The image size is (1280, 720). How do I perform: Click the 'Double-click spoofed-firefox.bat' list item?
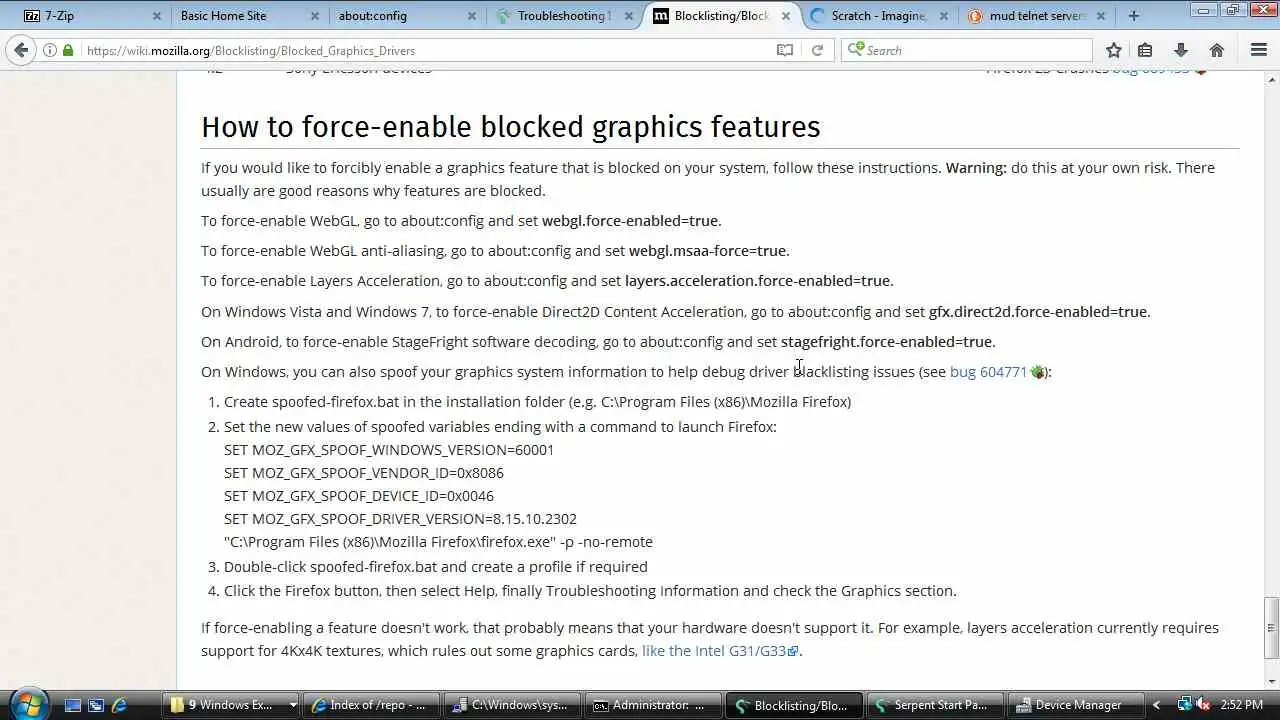click(436, 567)
